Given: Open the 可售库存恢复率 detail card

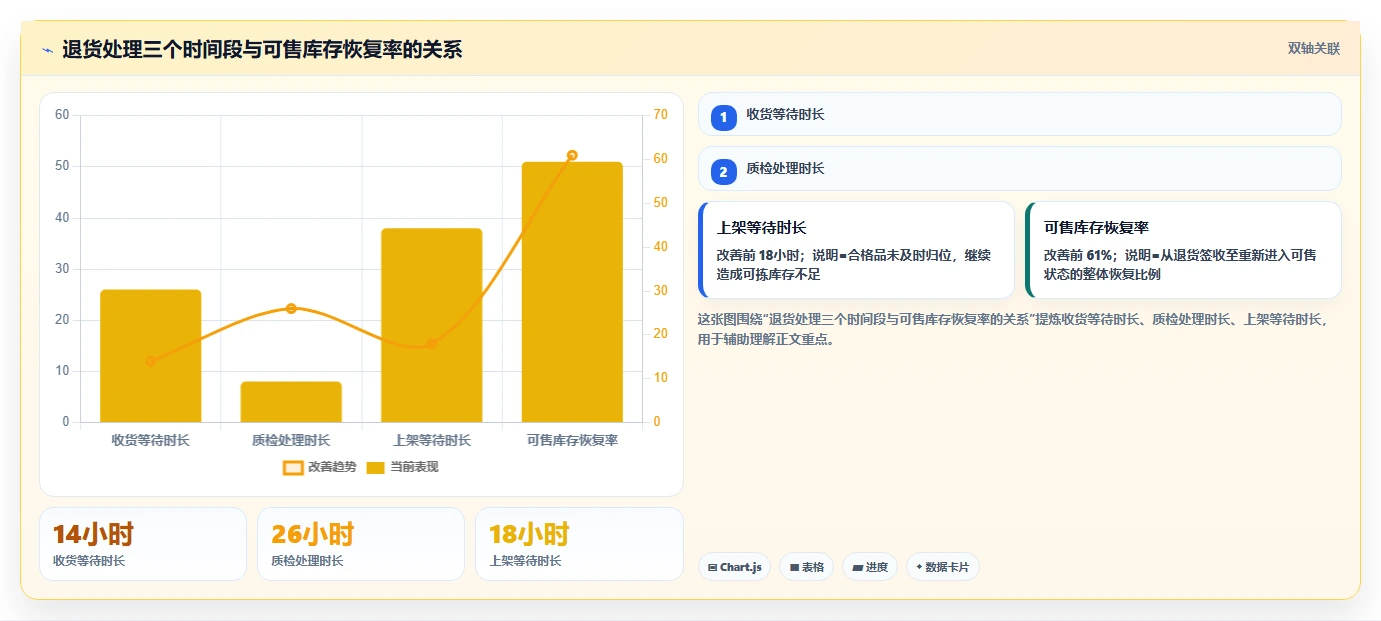Looking at the screenshot, I should click(1183, 250).
